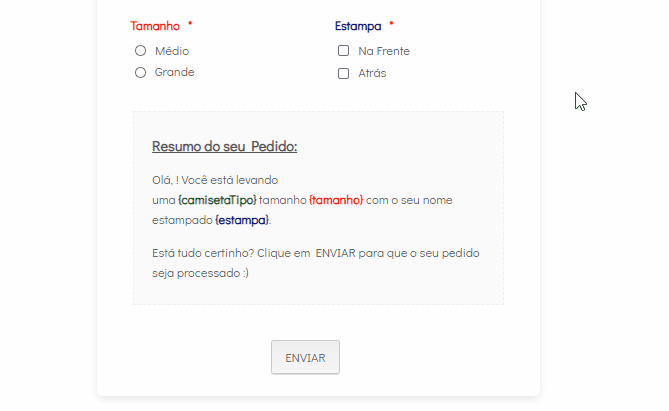Click the "seja processado :)" text line
The height and width of the screenshot is (411, 669).
(x=200, y=272)
